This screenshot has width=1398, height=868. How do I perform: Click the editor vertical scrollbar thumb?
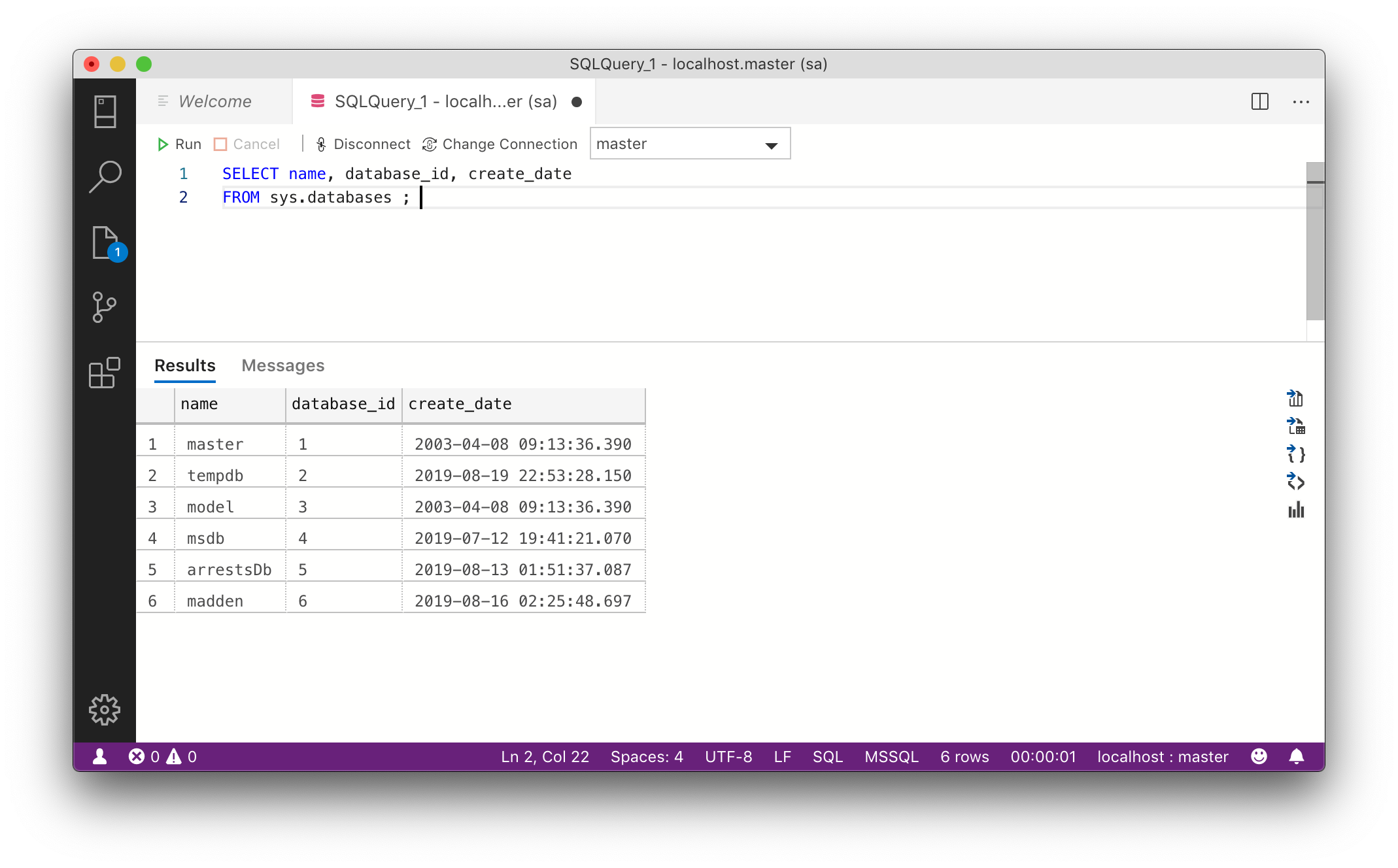(1315, 242)
